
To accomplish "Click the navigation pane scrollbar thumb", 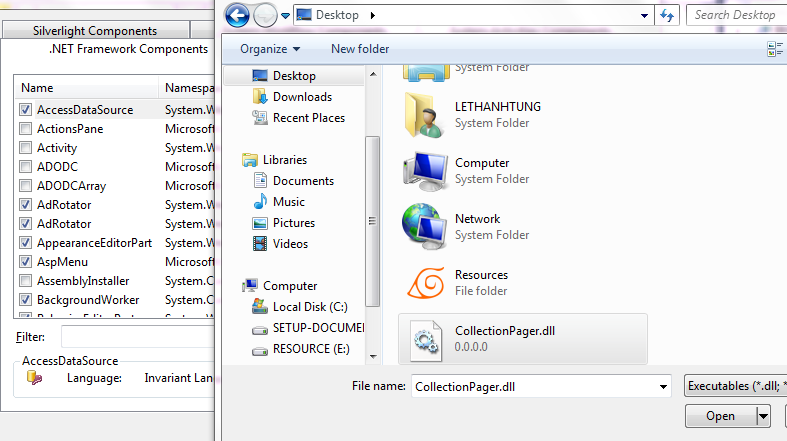I will (372, 221).
